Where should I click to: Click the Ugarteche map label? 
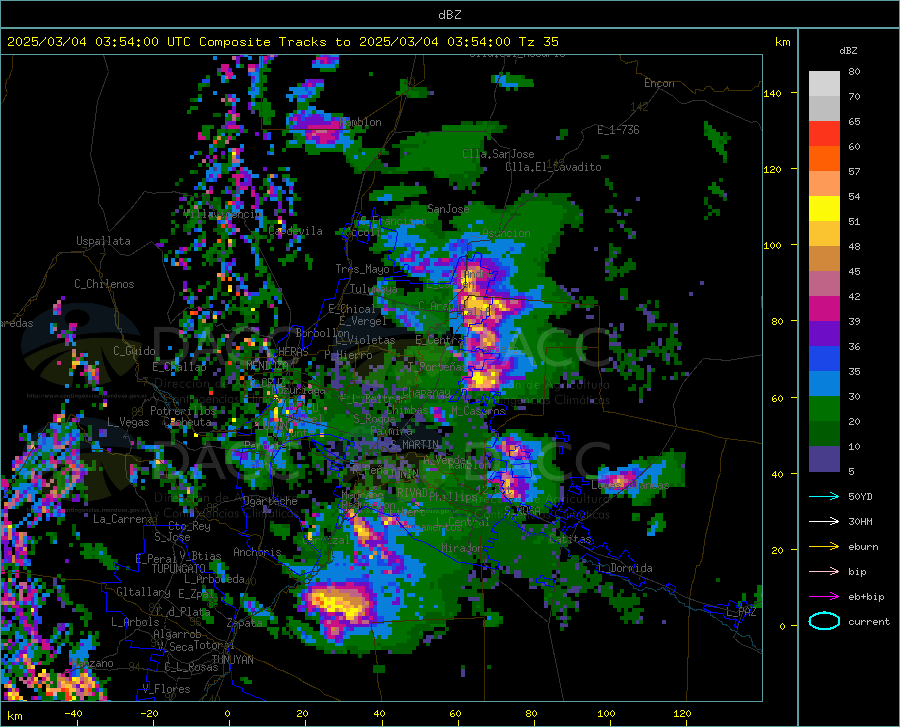(270, 501)
